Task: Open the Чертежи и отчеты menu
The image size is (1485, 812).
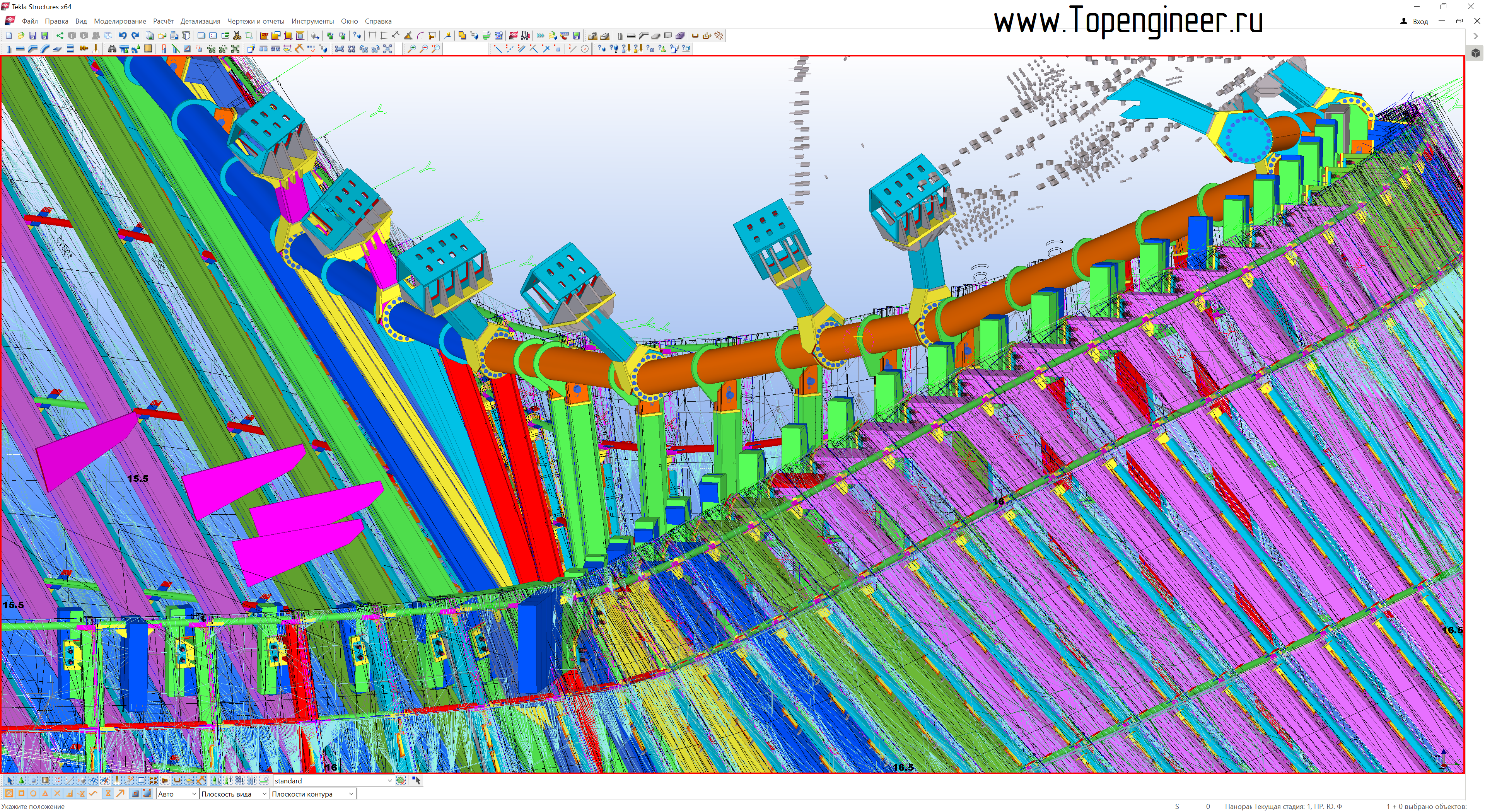Action: pos(255,21)
